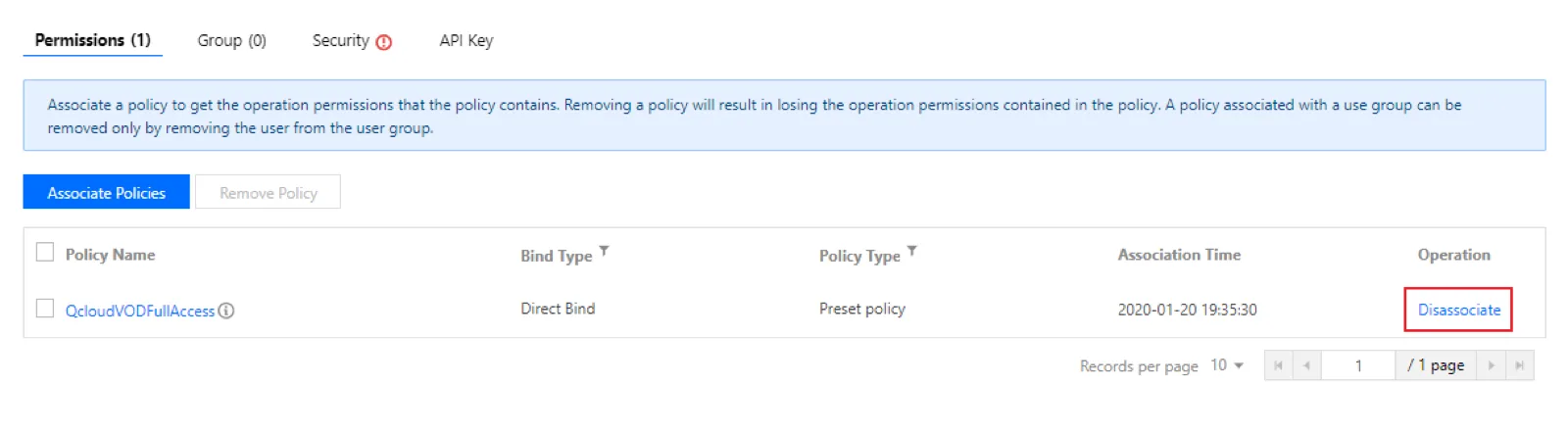Switch to the Permissions (1) tab
The width and height of the screenshot is (1568, 433).
click(93, 40)
